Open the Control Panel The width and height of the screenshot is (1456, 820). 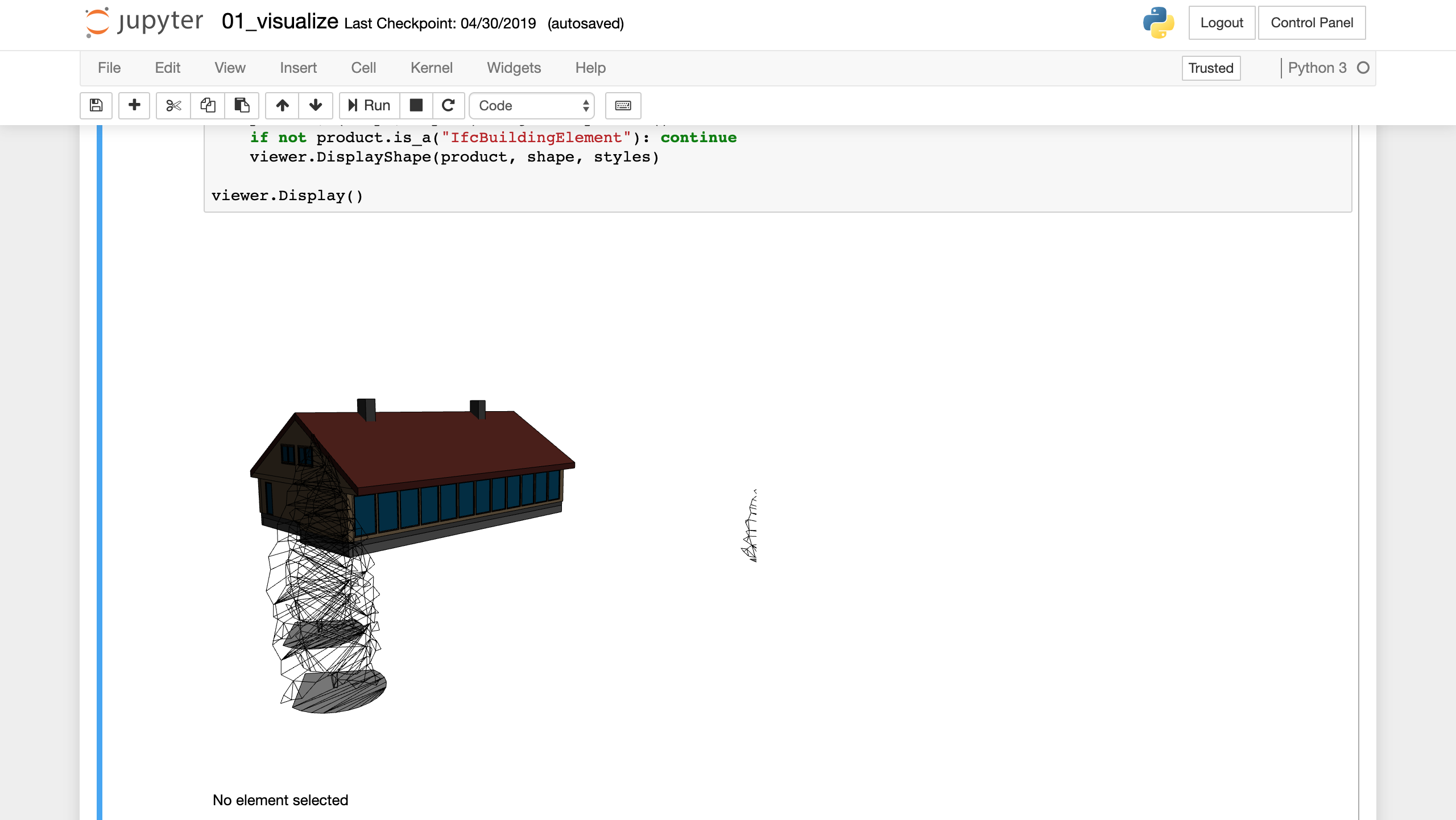coord(1312,23)
